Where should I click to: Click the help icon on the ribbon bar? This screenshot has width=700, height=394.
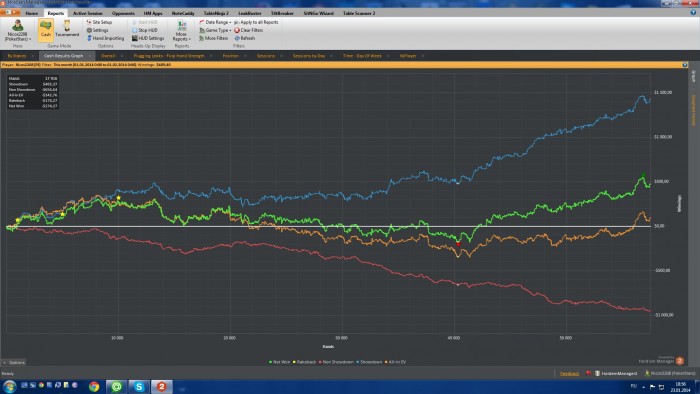pyautogui.click(x=693, y=12)
